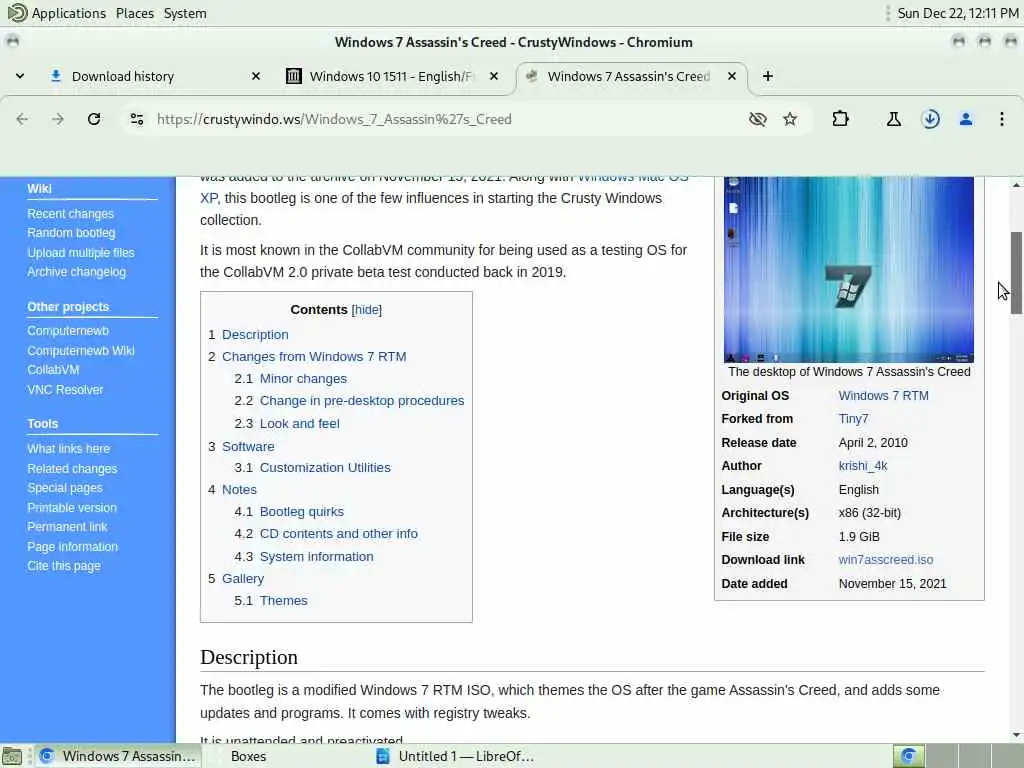Image resolution: width=1024 pixels, height=768 pixels.
Task: Jump to Description in contents
Action: (x=255, y=334)
